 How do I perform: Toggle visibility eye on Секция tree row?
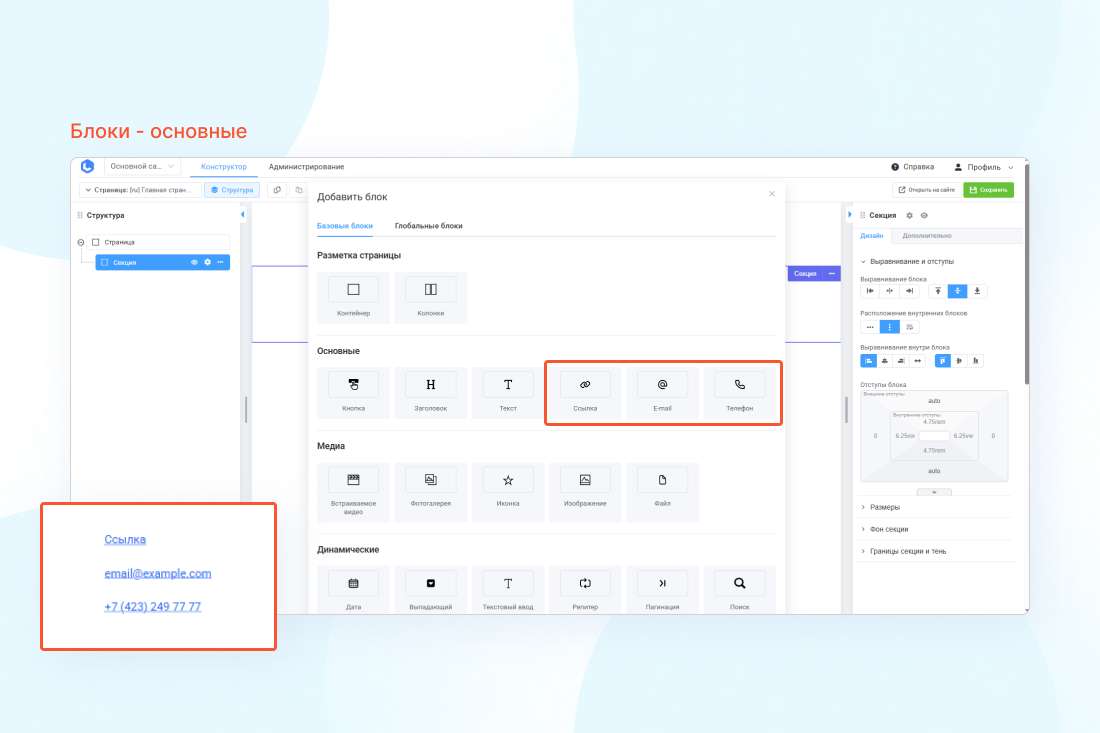click(x=194, y=262)
